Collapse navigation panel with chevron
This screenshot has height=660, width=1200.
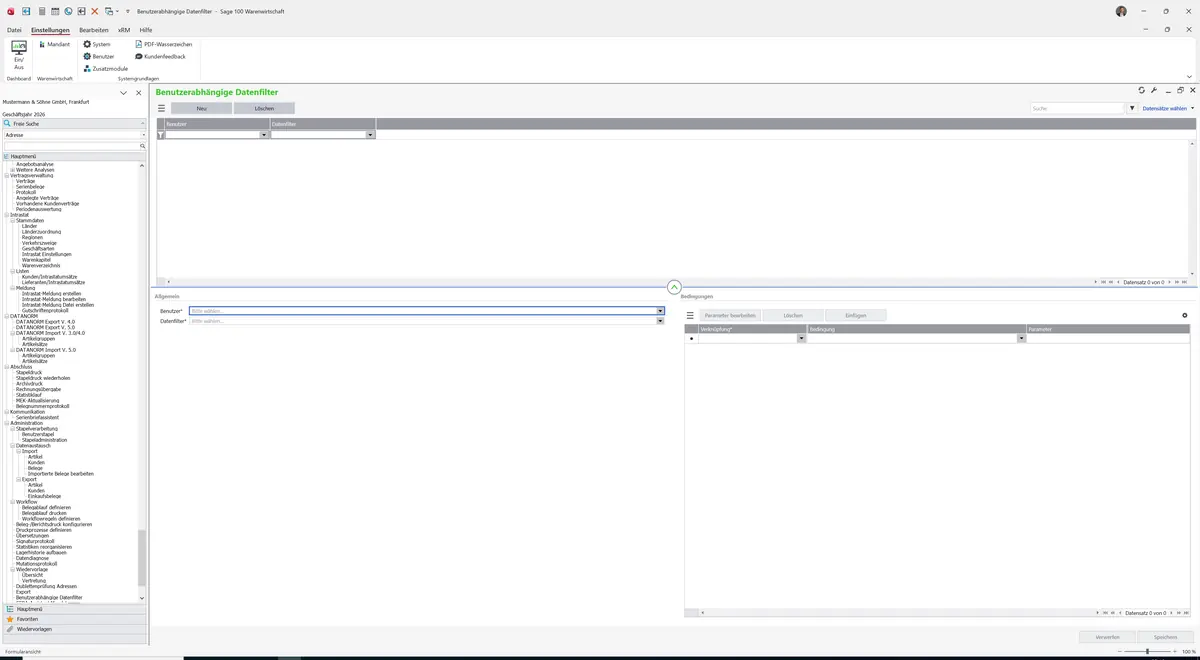coord(124,92)
